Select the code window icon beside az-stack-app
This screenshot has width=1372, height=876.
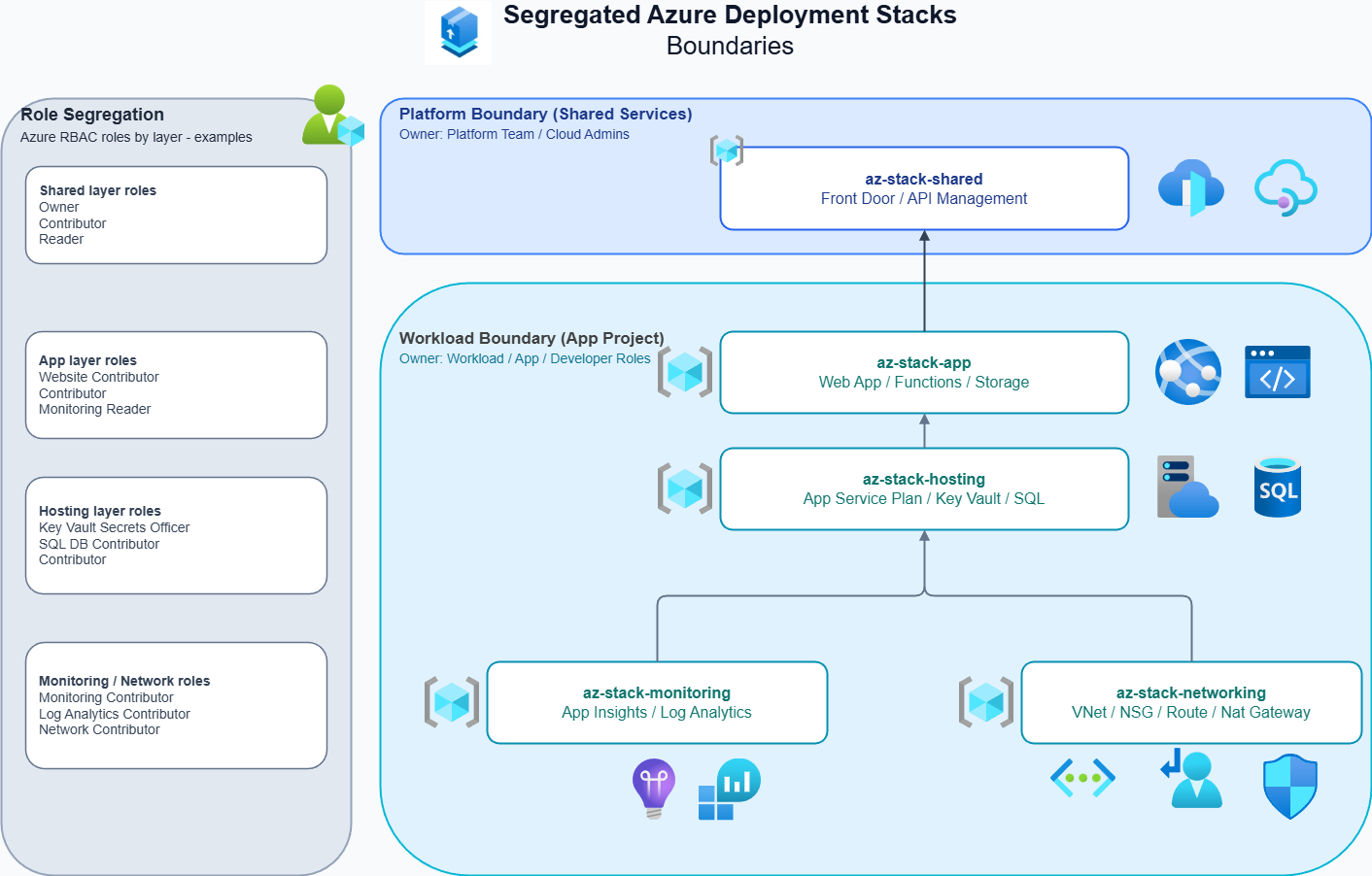pyautogui.click(x=1277, y=372)
